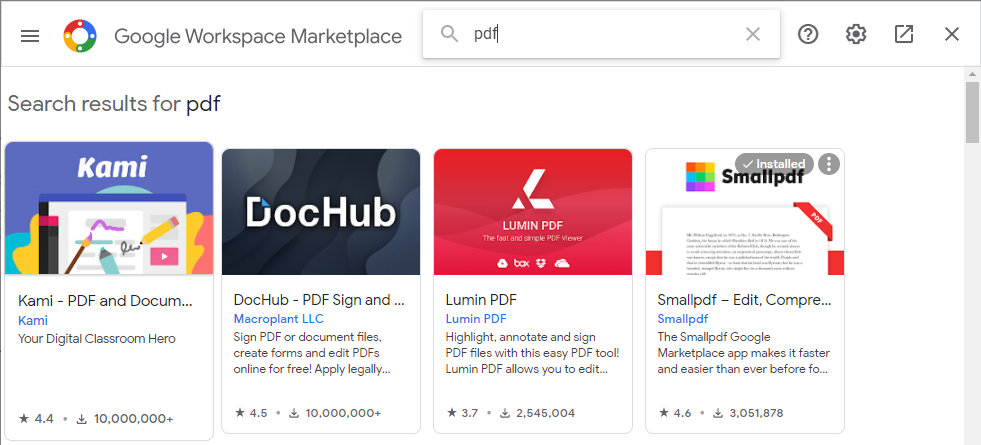Viewport: 981px width, 445px height.
Task: Click Your Digital Classroom Hero text
Action: [97, 339]
